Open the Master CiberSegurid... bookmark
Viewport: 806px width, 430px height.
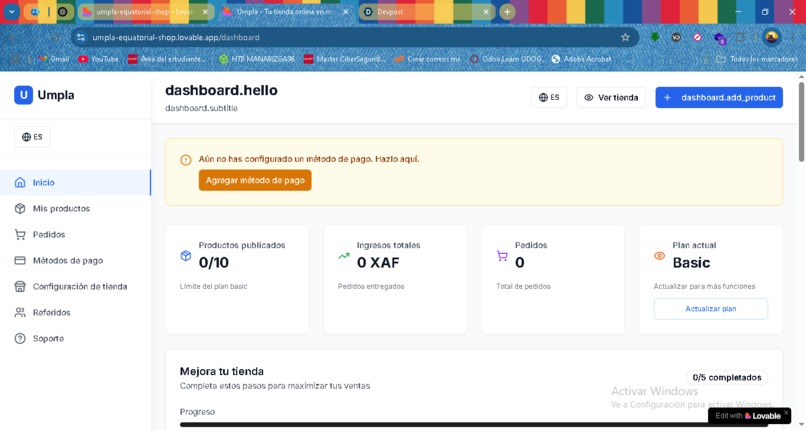[x=343, y=59]
